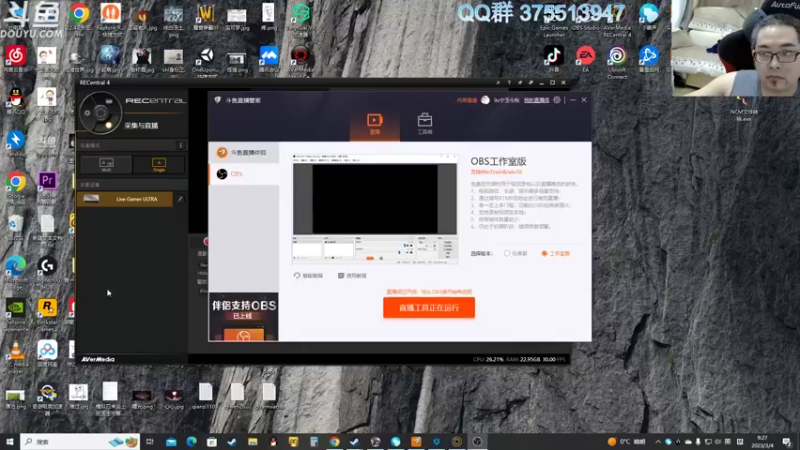Launch Microsoft Edge desktop icon

point(16,271)
